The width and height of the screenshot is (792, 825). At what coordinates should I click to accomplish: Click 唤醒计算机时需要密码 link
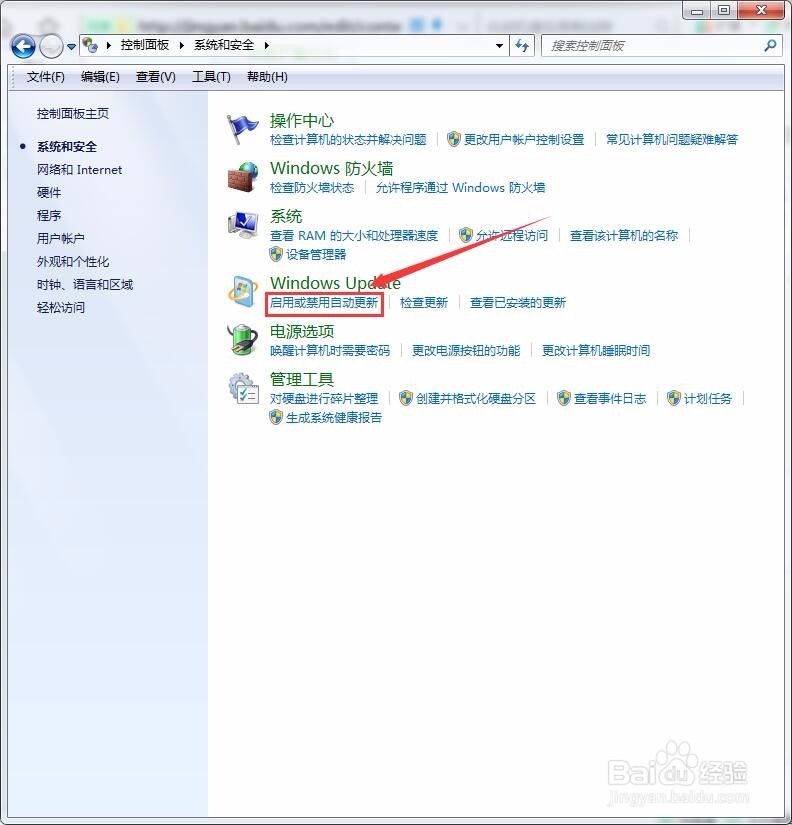tap(330, 350)
